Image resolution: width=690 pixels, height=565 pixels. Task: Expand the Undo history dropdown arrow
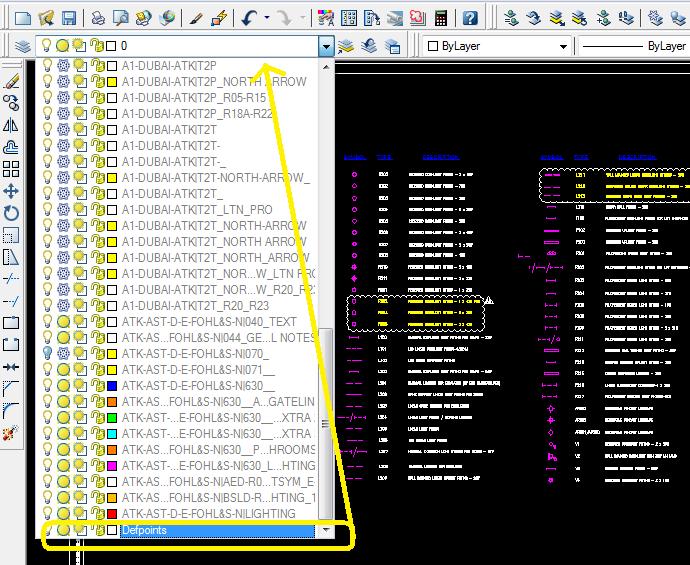[267, 18]
